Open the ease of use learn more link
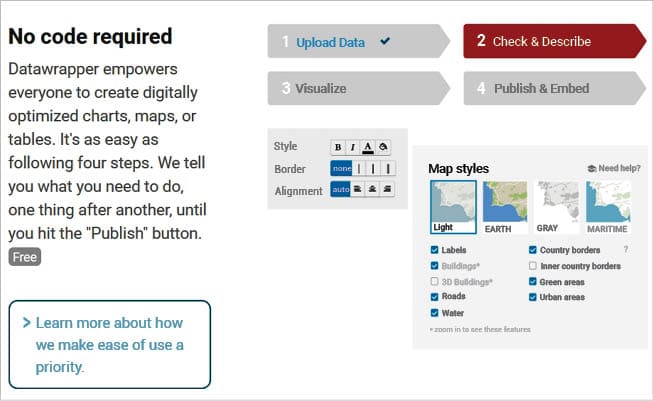 (109, 345)
